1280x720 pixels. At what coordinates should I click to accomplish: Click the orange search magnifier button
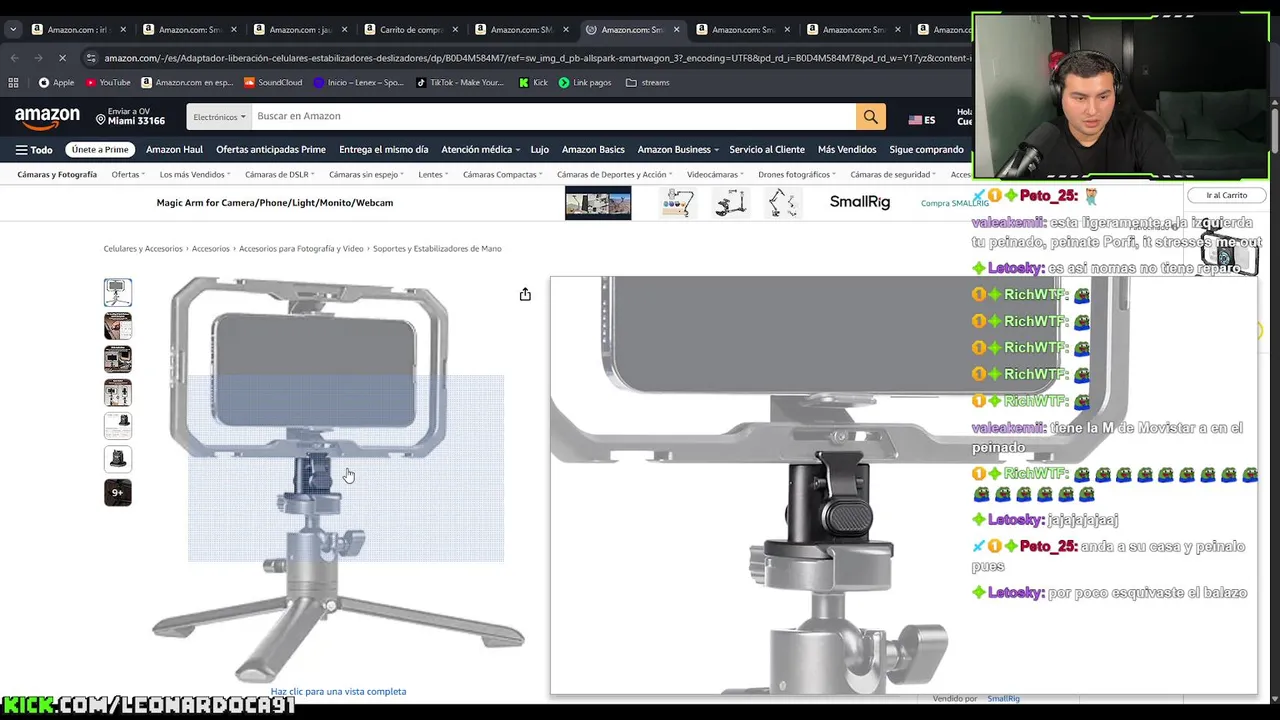coord(870,117)
